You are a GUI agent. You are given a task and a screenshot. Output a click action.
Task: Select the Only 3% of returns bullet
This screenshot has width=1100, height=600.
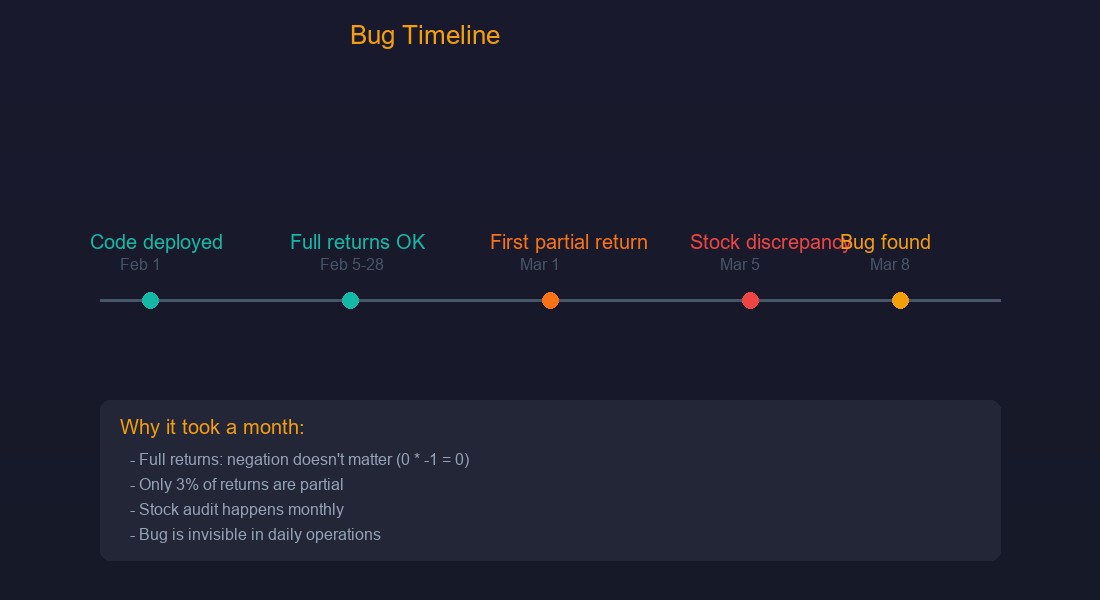(236, 484)
